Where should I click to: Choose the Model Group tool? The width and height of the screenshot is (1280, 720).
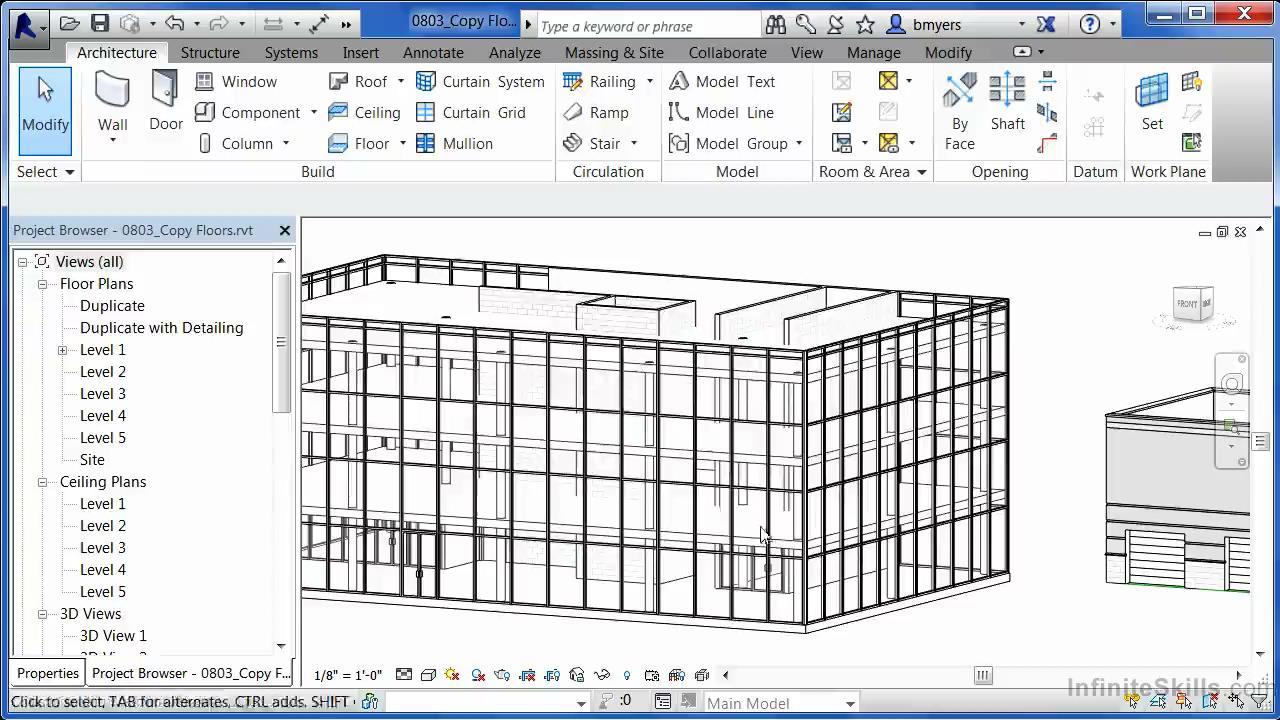click(x=728, y=144)
